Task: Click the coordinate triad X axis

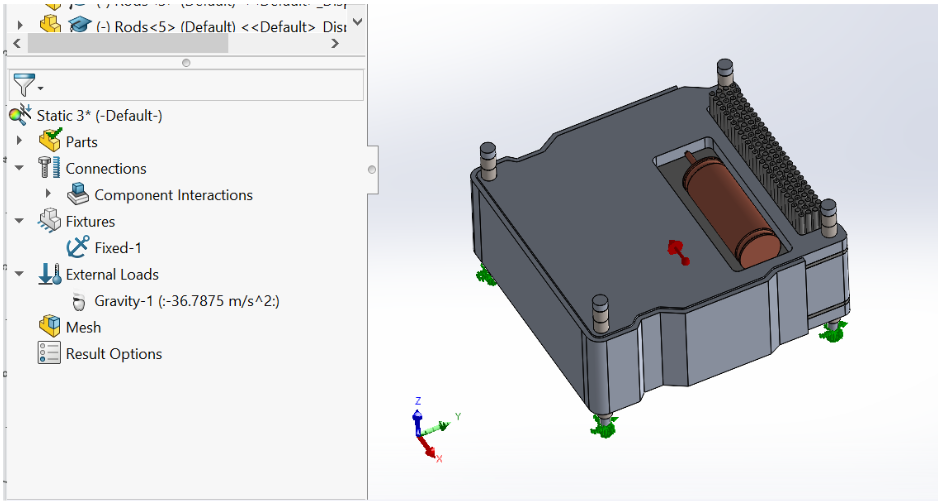Action: click(428, 448)
